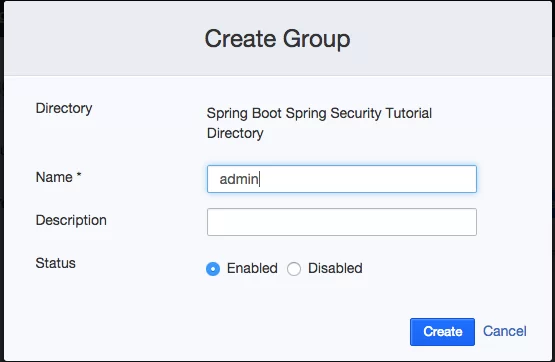The image size is (555, 362).
Task: Click the Description field label
Action: click(x=71, y=220)
